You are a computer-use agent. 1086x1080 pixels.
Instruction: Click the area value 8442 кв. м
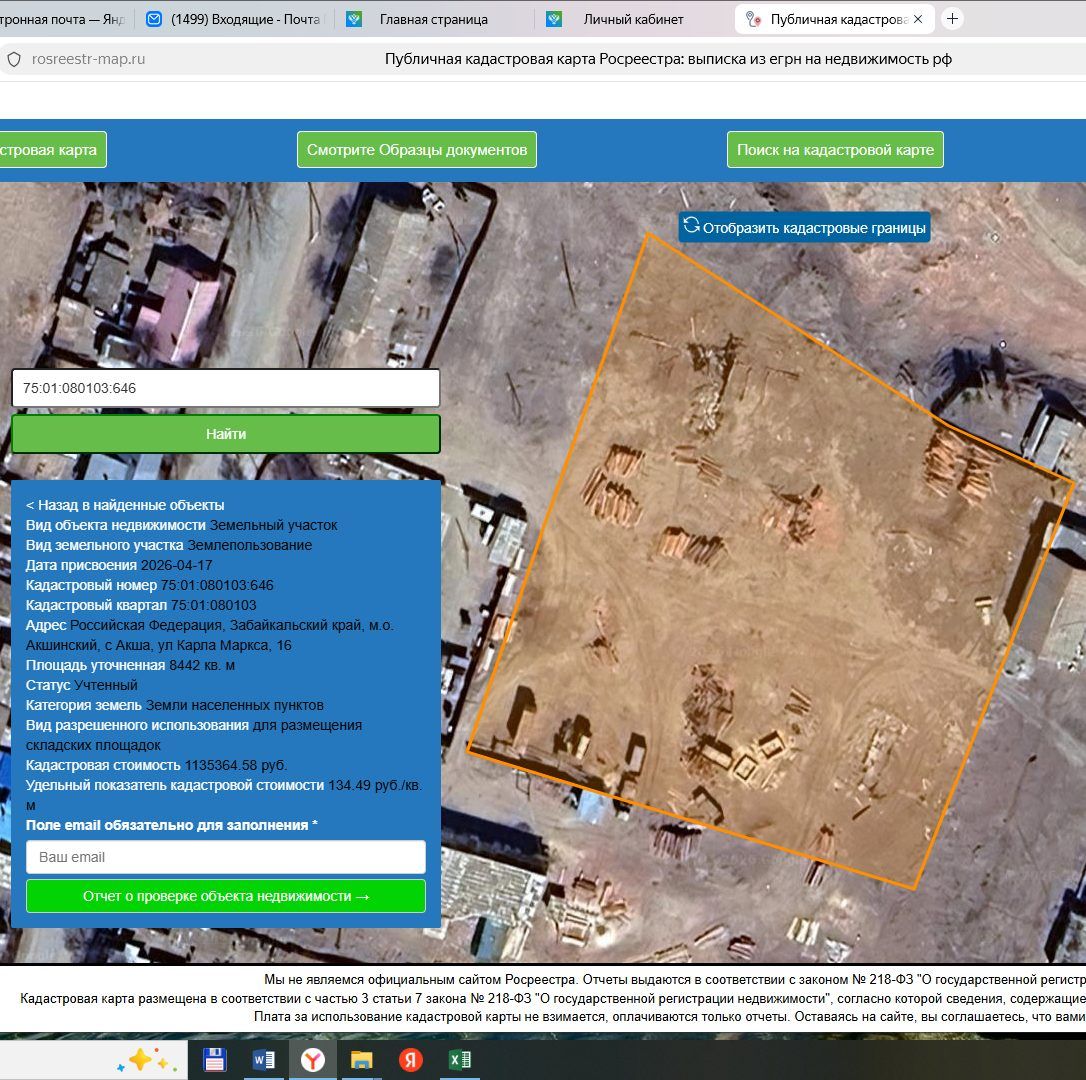pos(202,665)
